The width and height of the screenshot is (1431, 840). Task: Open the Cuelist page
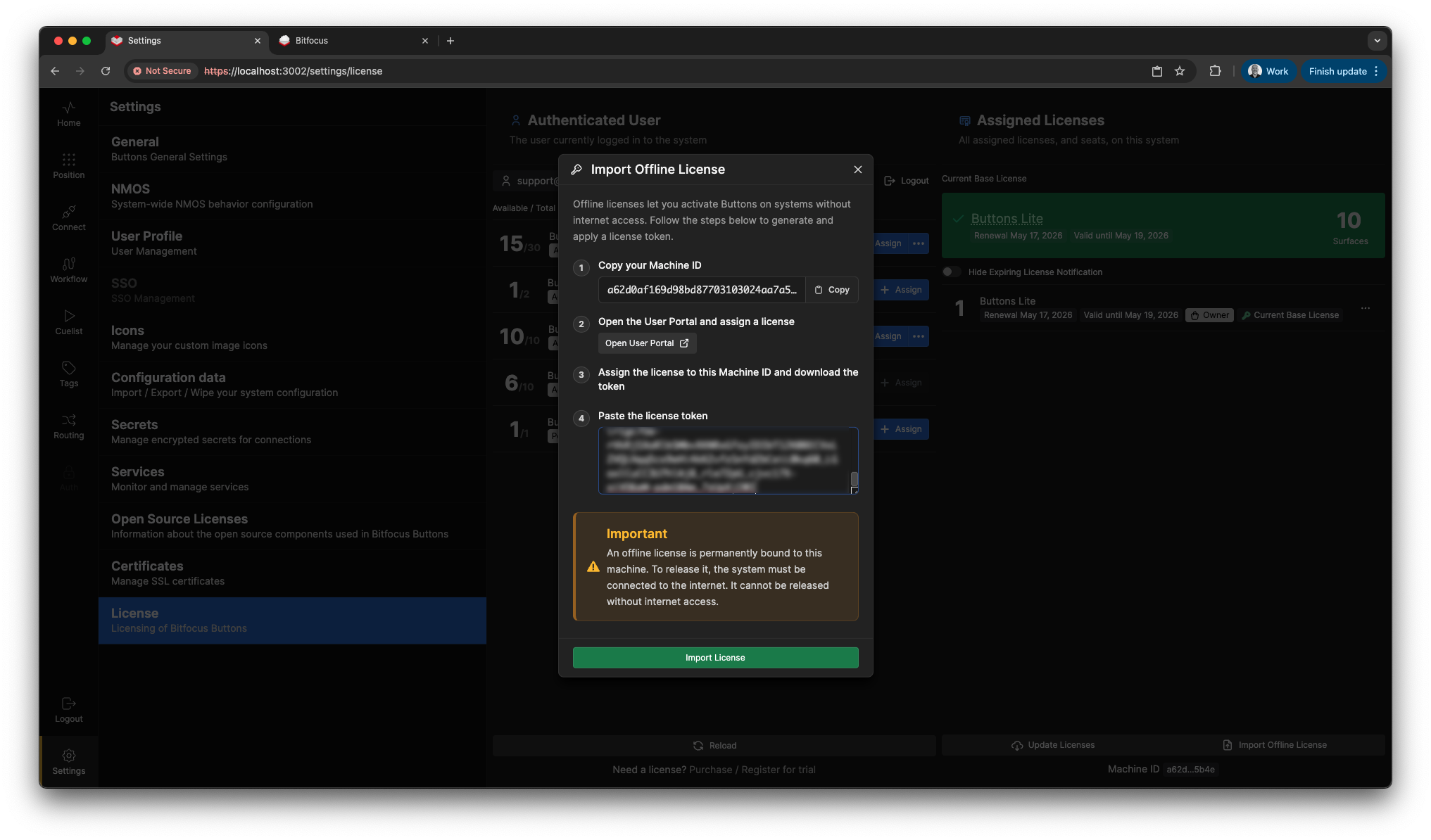68,322
